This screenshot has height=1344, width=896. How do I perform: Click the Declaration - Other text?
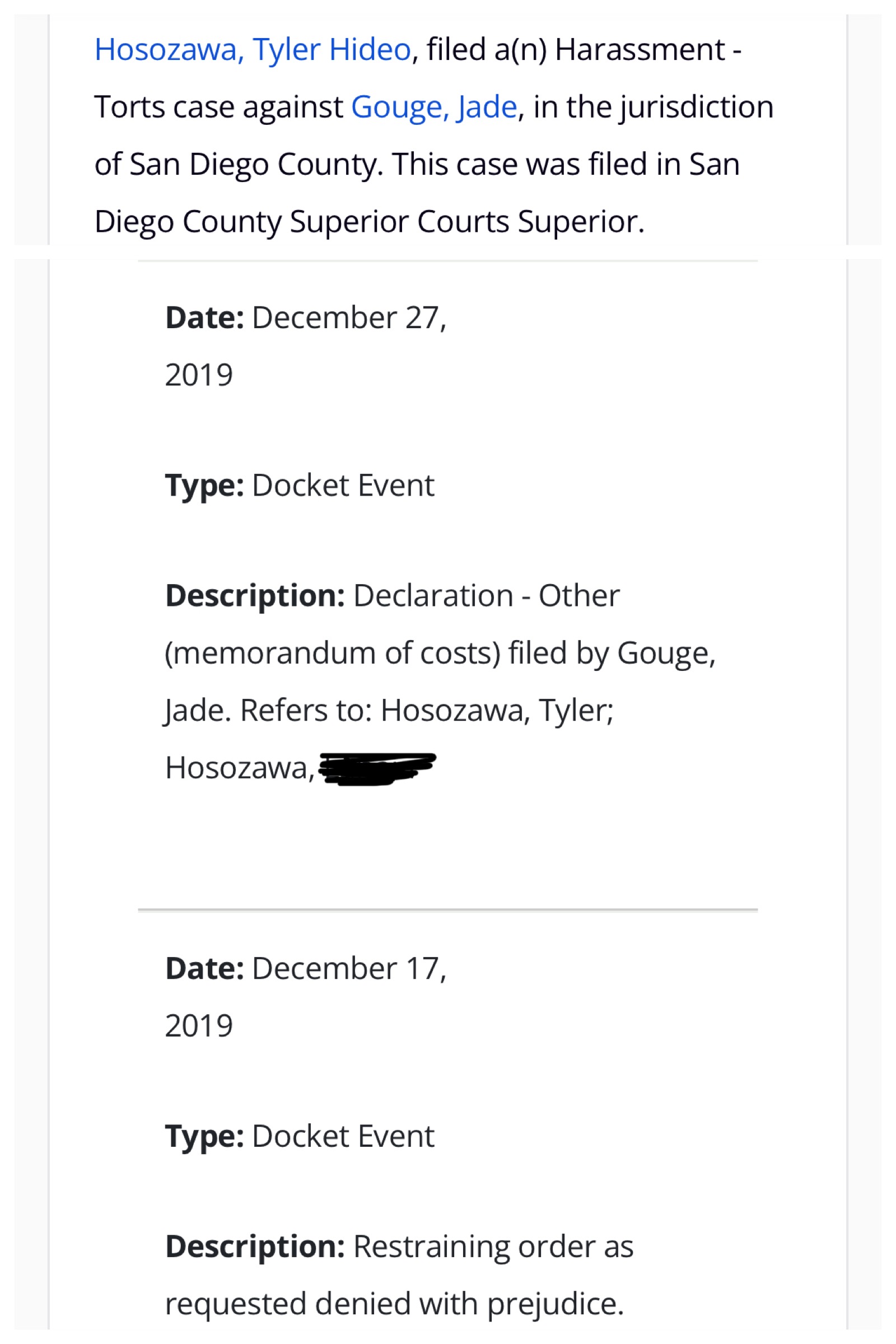point(487,596)
